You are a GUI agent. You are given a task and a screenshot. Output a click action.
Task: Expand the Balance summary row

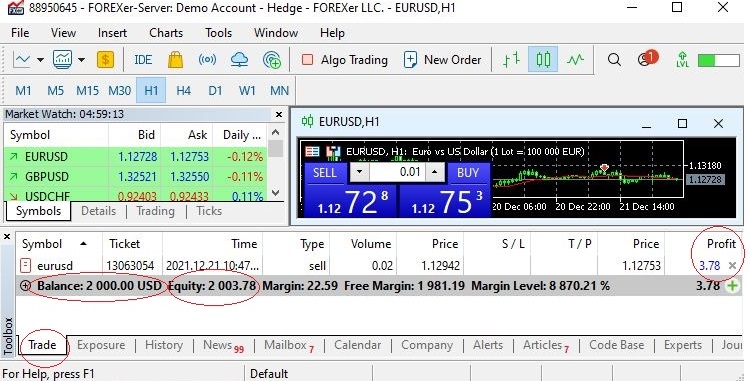pyautogui.click(x=25, y=286)
